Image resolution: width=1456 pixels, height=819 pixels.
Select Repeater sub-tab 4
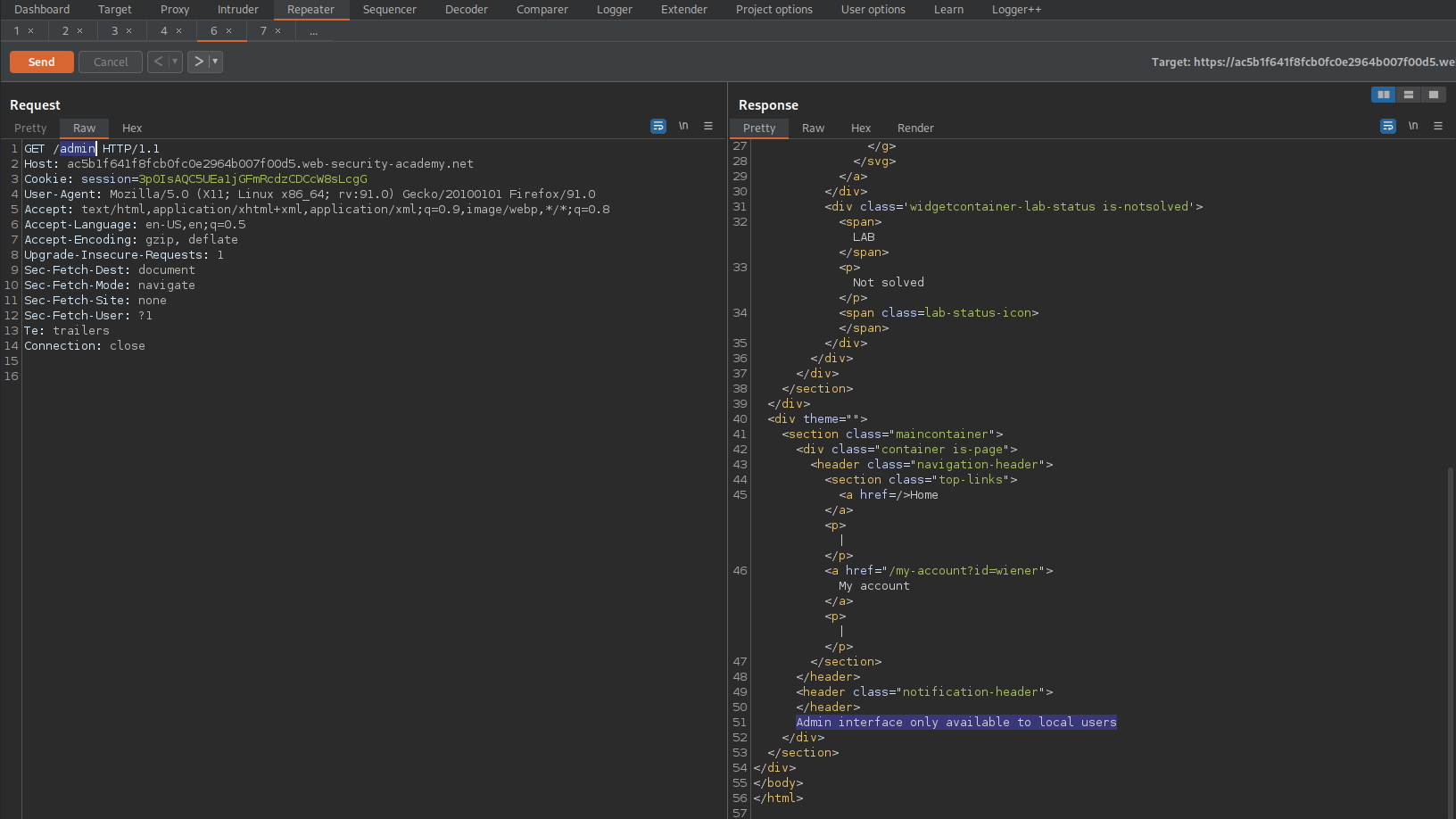pos(164,31)
